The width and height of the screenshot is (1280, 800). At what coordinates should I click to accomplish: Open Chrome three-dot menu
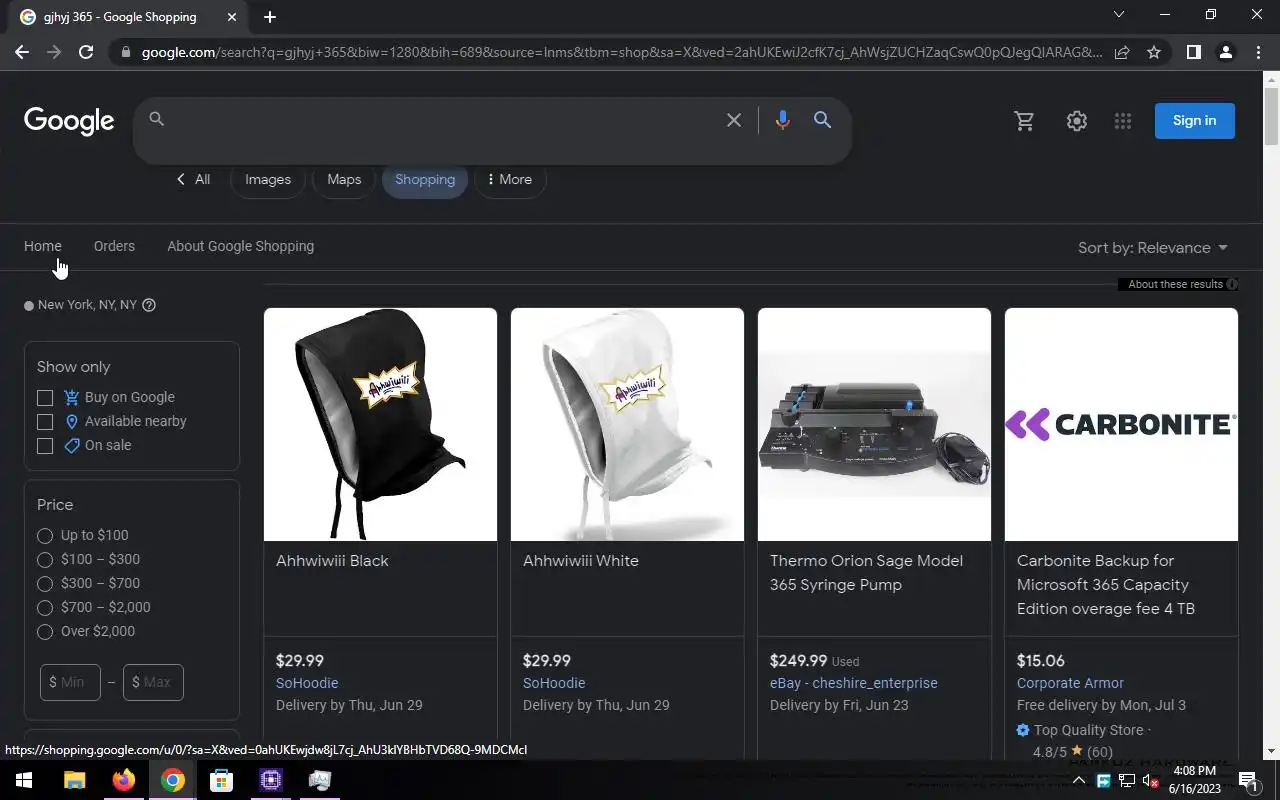pos(1258,52)
